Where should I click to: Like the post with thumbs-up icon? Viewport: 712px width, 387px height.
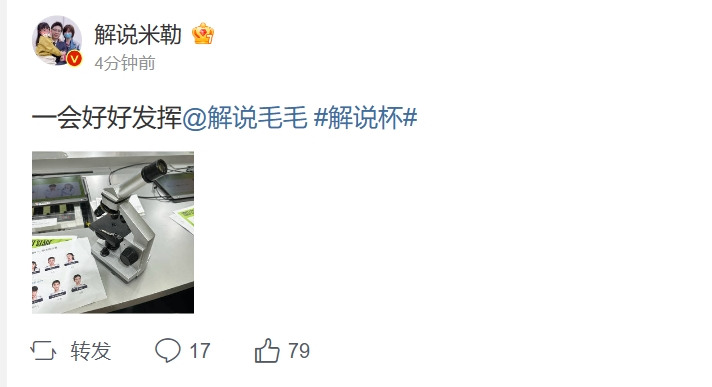[267, 350]
